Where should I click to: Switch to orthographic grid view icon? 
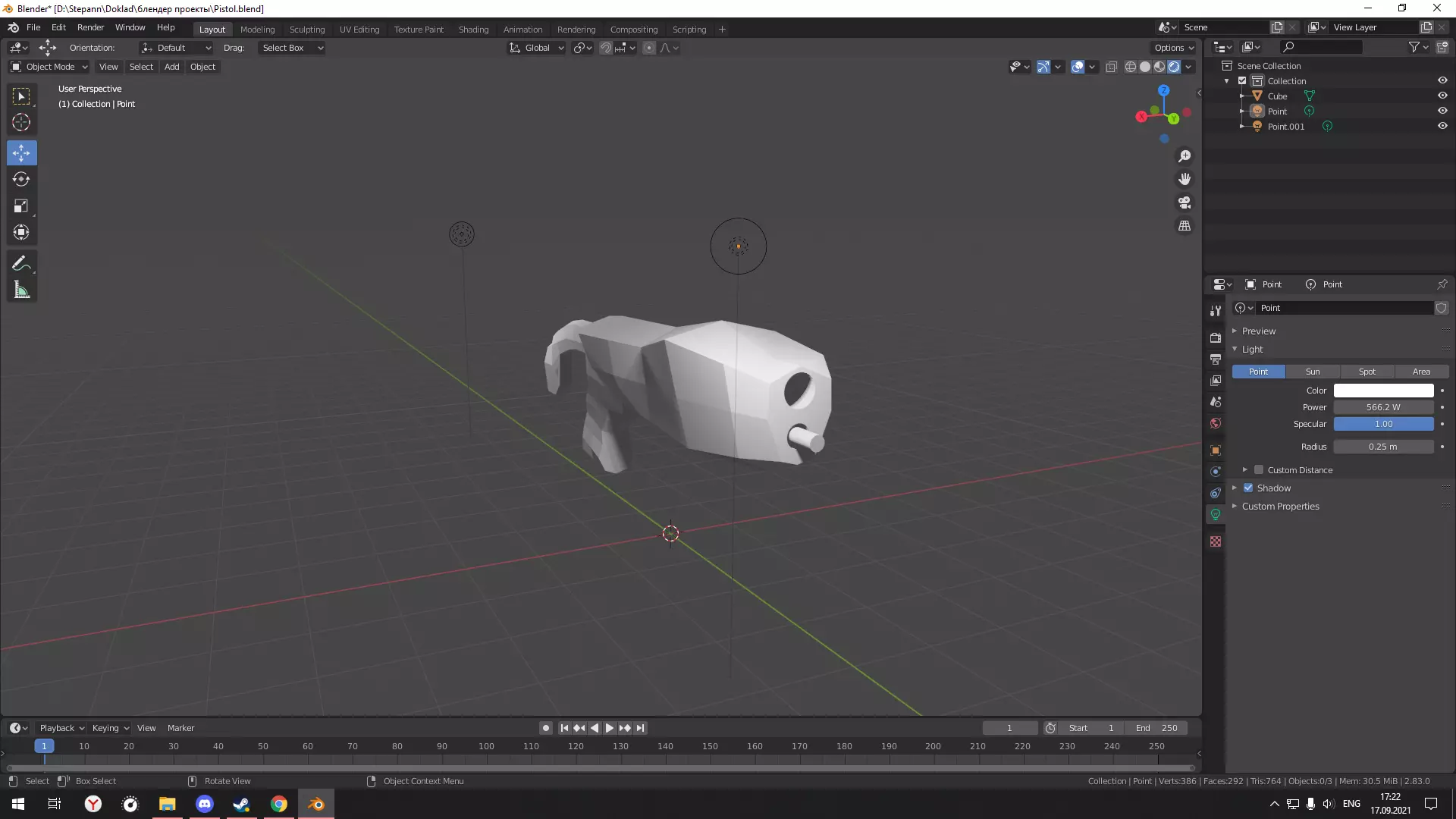pos(1184,226)
